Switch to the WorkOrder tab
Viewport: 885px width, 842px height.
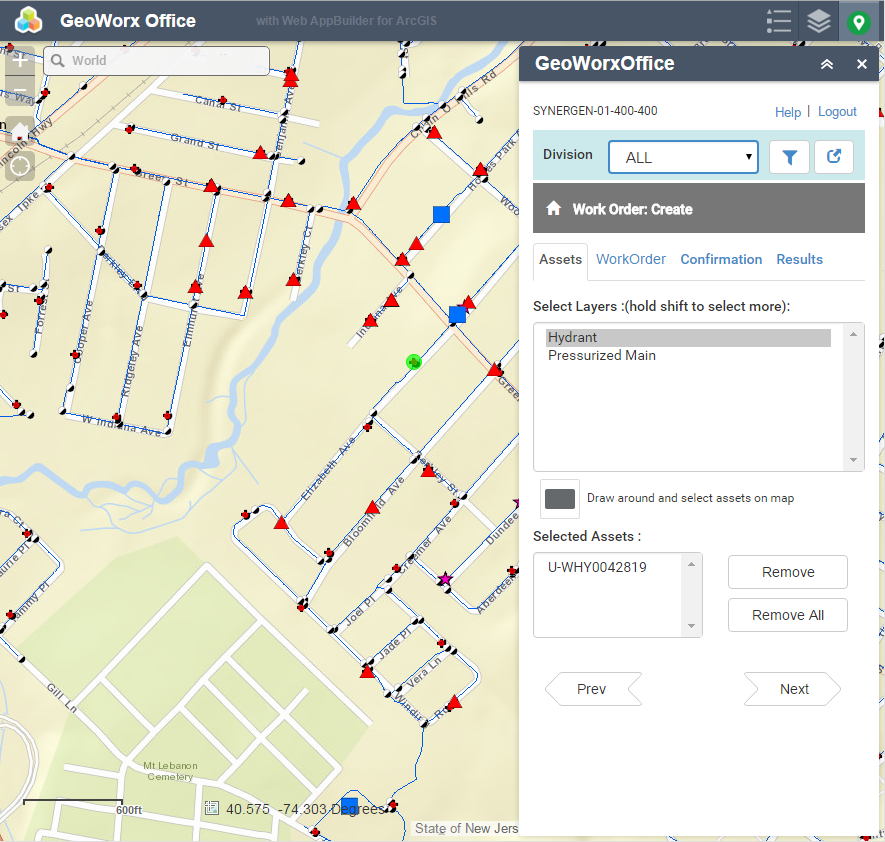[x=631, y=259]
